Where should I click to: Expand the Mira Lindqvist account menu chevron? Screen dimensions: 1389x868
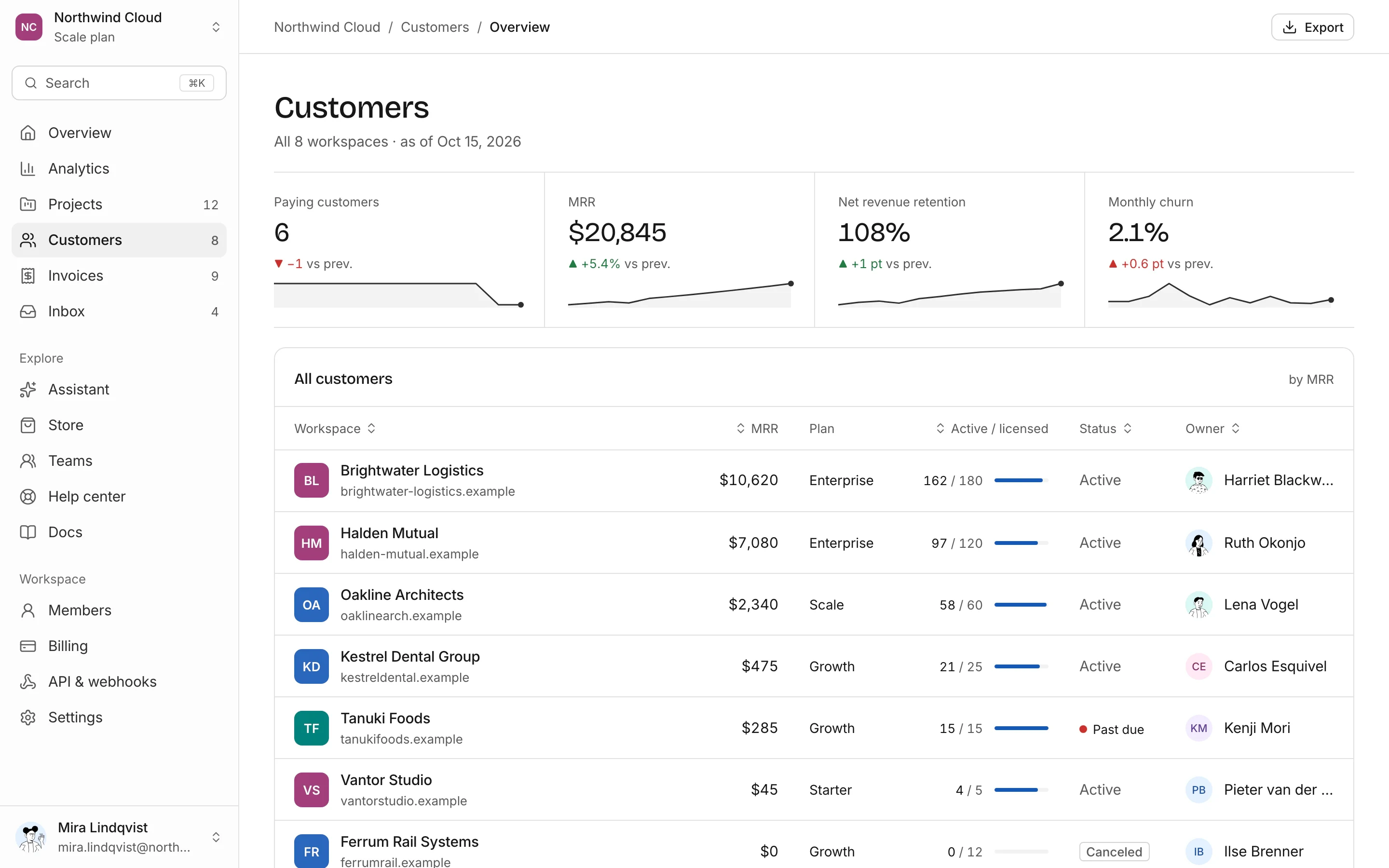(x=216, y=837)
